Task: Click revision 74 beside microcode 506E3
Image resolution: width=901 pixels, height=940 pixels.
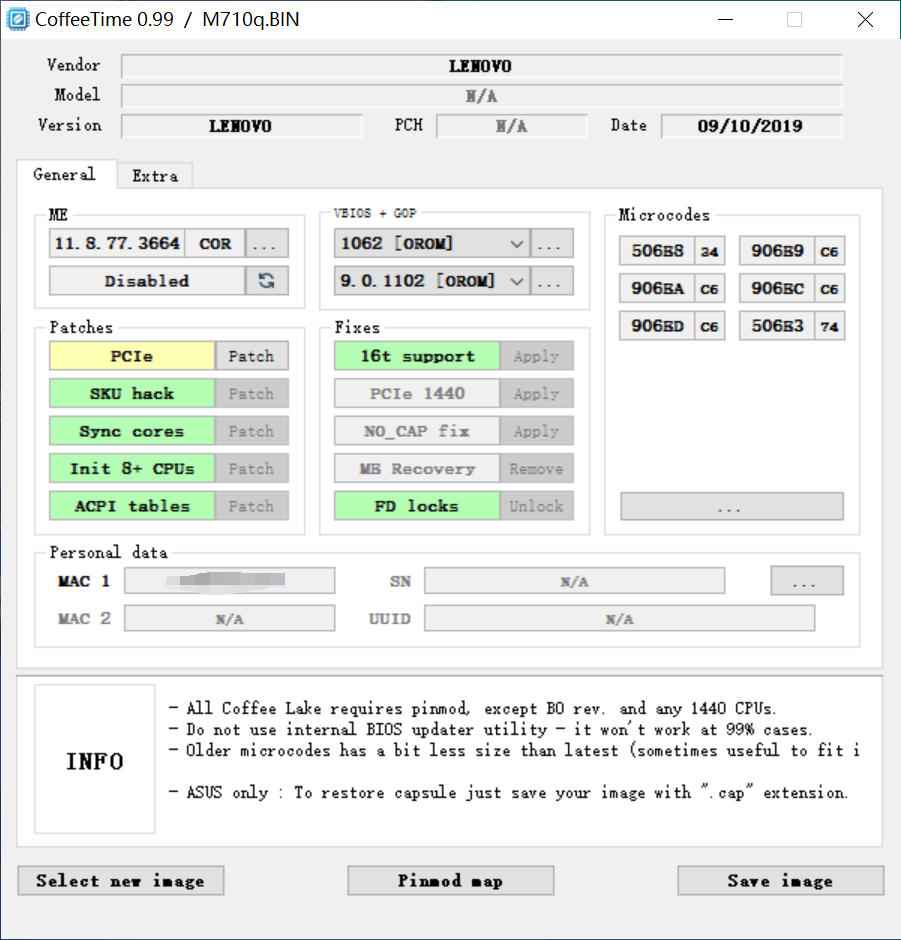Action: (830, 326)
